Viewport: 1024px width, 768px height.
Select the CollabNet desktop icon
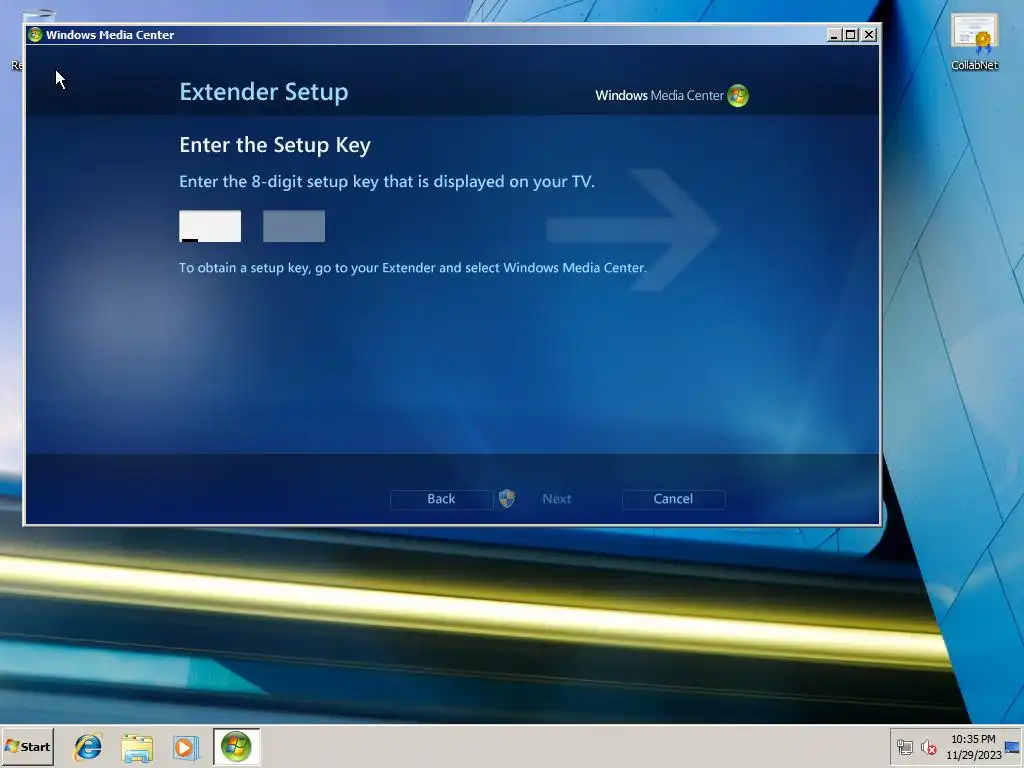click(x=974, y=42)
